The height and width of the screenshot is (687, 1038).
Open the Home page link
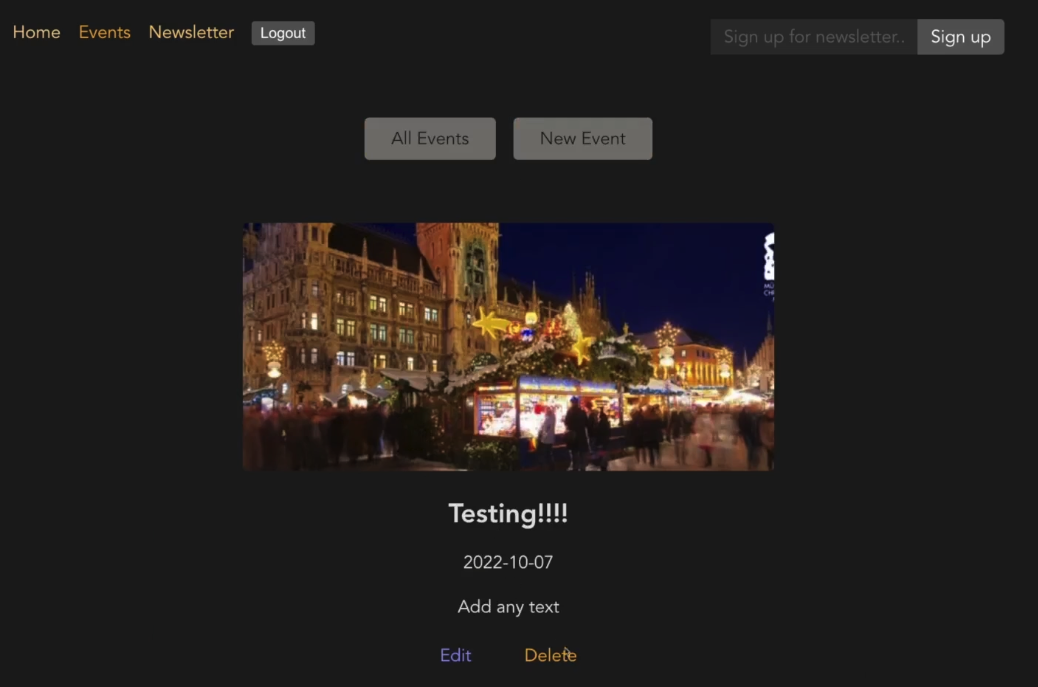(x=36, y=32)
